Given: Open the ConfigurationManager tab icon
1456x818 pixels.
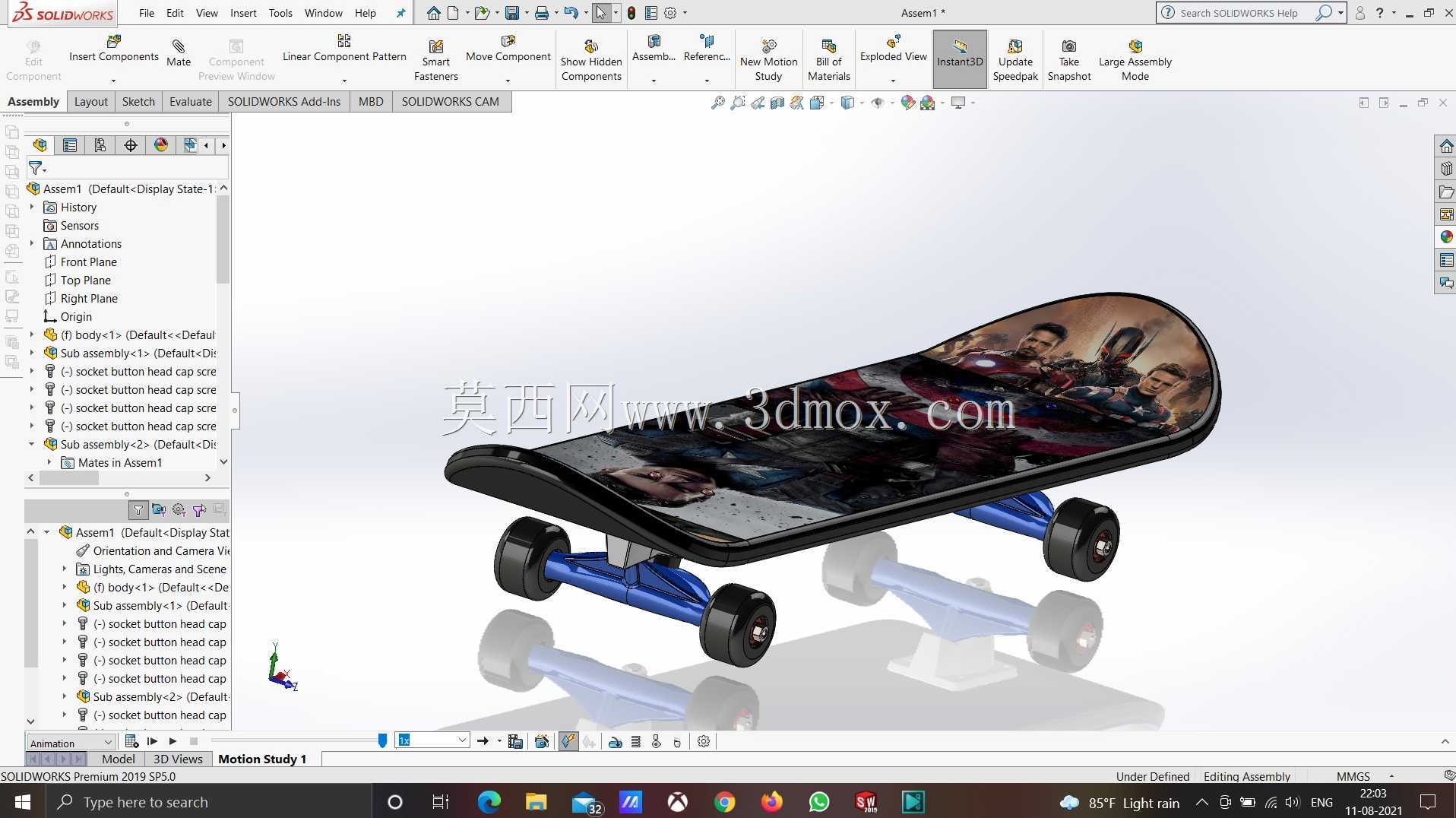Looking at the screenshot, I should [100, 145].
